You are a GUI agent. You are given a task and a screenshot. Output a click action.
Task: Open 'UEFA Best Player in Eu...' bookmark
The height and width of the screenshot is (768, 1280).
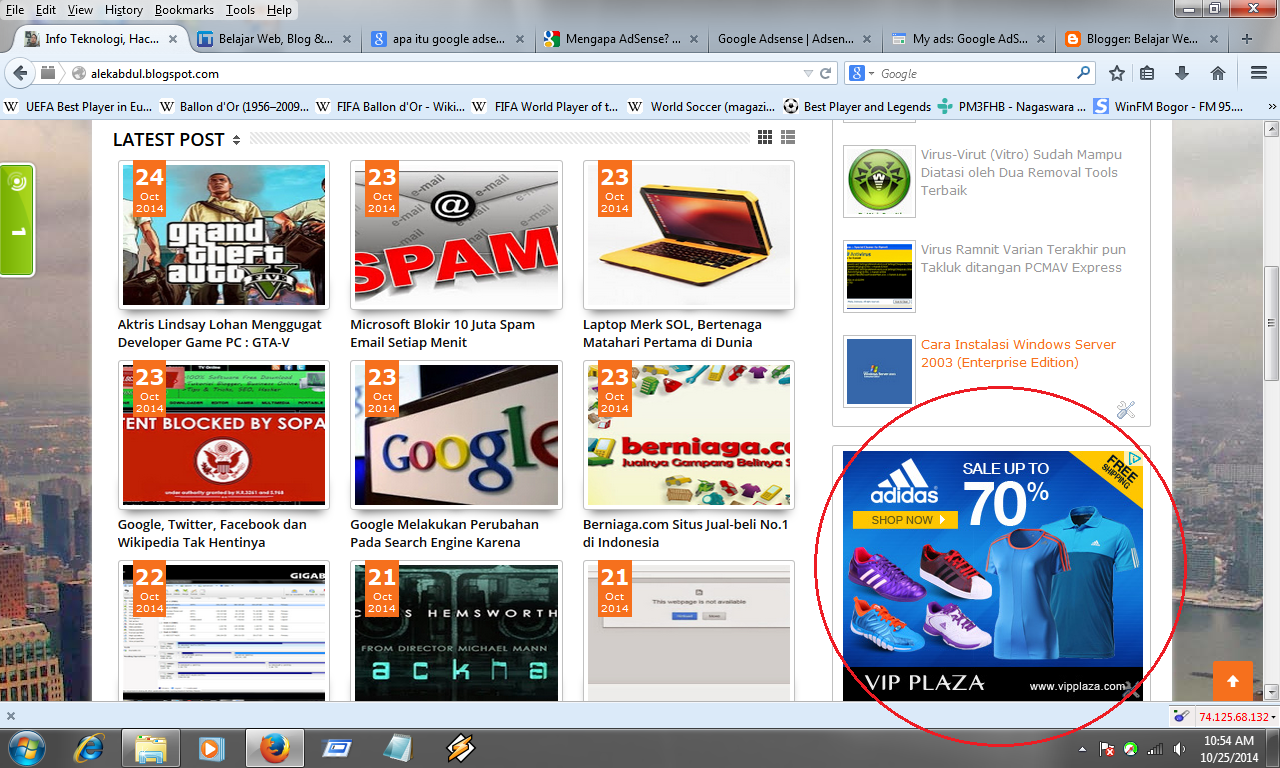coord(78,106)
